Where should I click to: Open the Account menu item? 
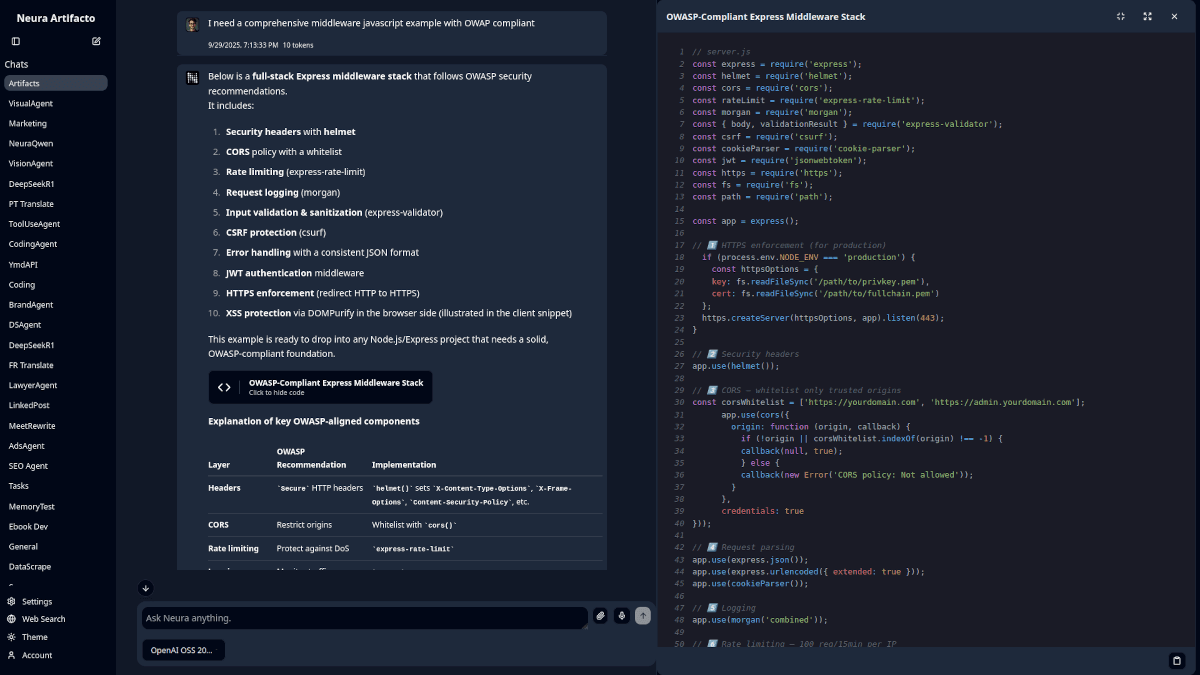coord(37,655)
